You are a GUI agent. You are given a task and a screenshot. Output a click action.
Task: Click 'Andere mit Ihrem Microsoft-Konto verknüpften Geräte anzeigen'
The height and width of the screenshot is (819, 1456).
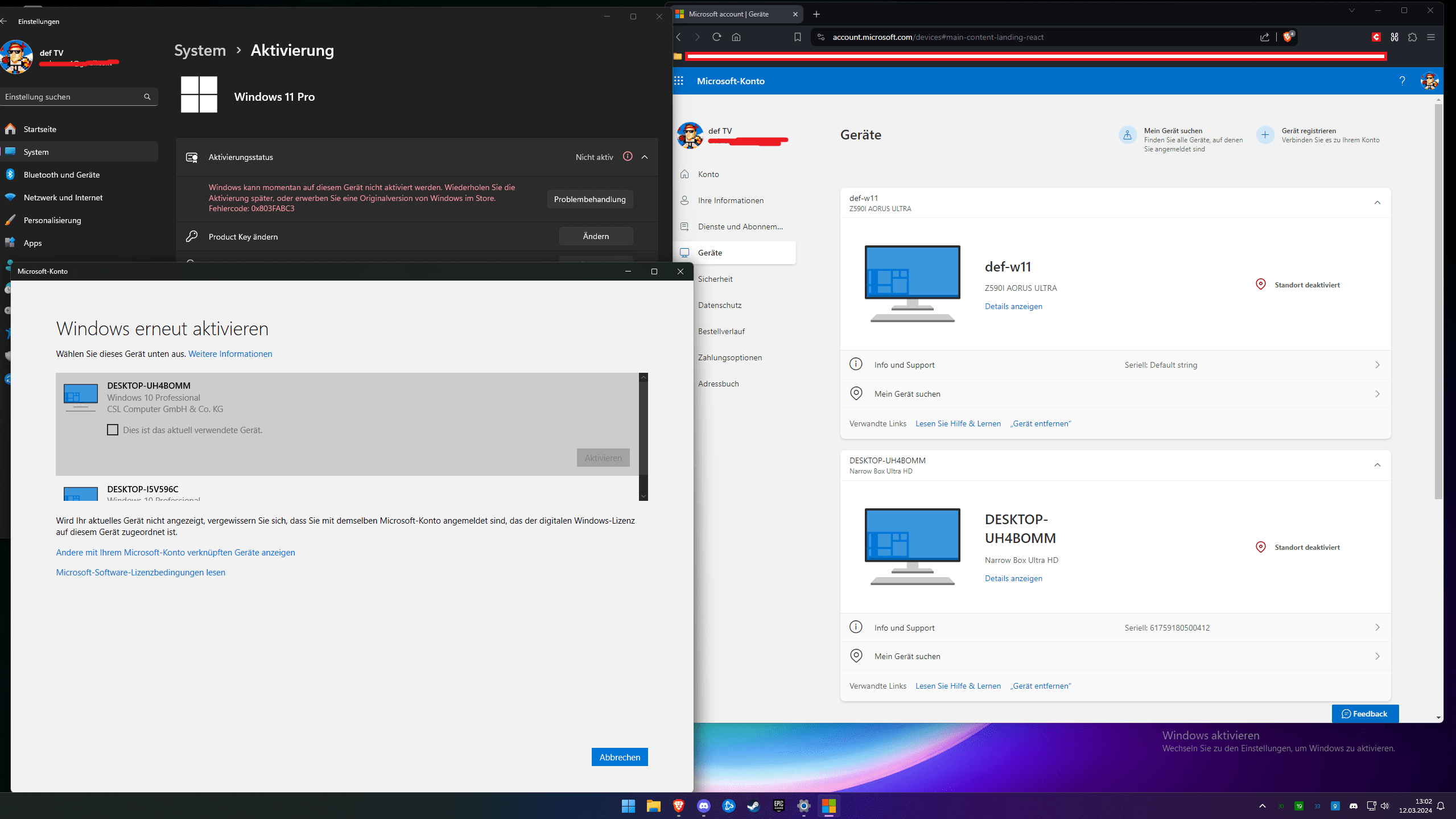coord(175,553)
